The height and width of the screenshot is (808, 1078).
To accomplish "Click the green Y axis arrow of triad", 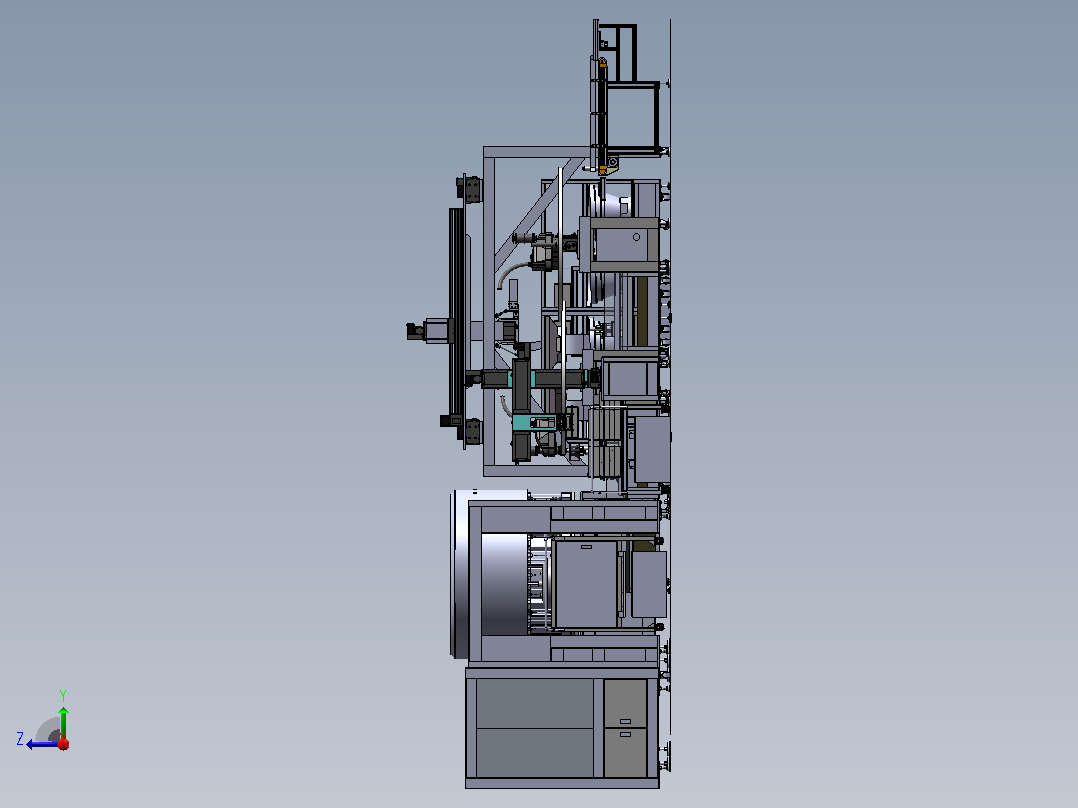I will [63, 722].
